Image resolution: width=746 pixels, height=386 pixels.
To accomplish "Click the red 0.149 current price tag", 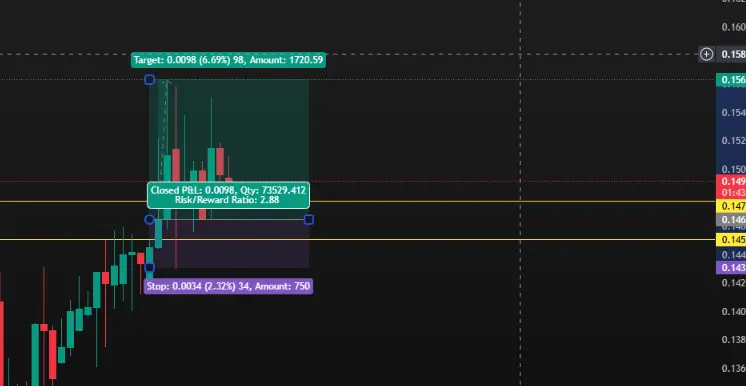I will [x=731, y=181].
